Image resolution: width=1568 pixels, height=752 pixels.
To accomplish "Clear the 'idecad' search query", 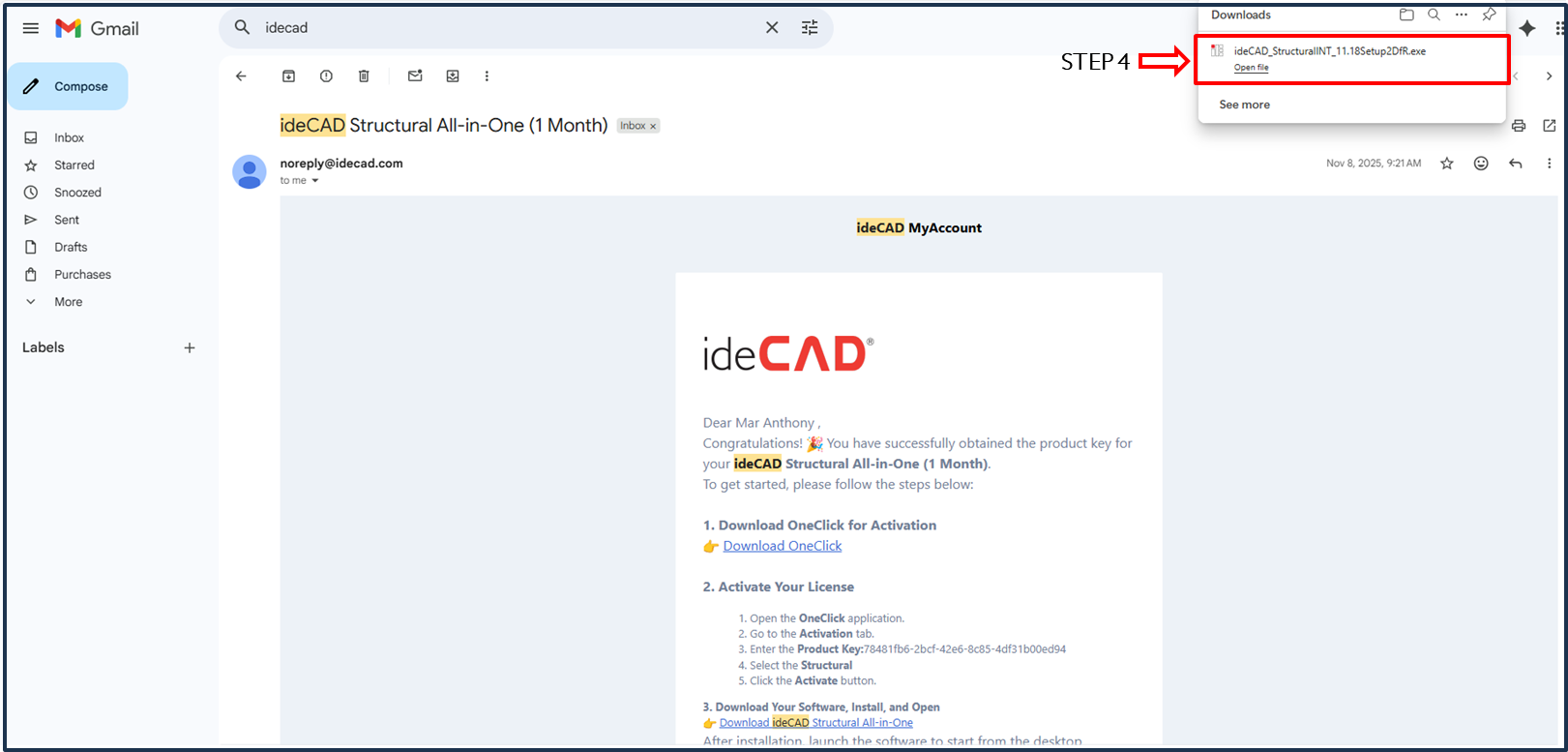I will tap(772, 27).
